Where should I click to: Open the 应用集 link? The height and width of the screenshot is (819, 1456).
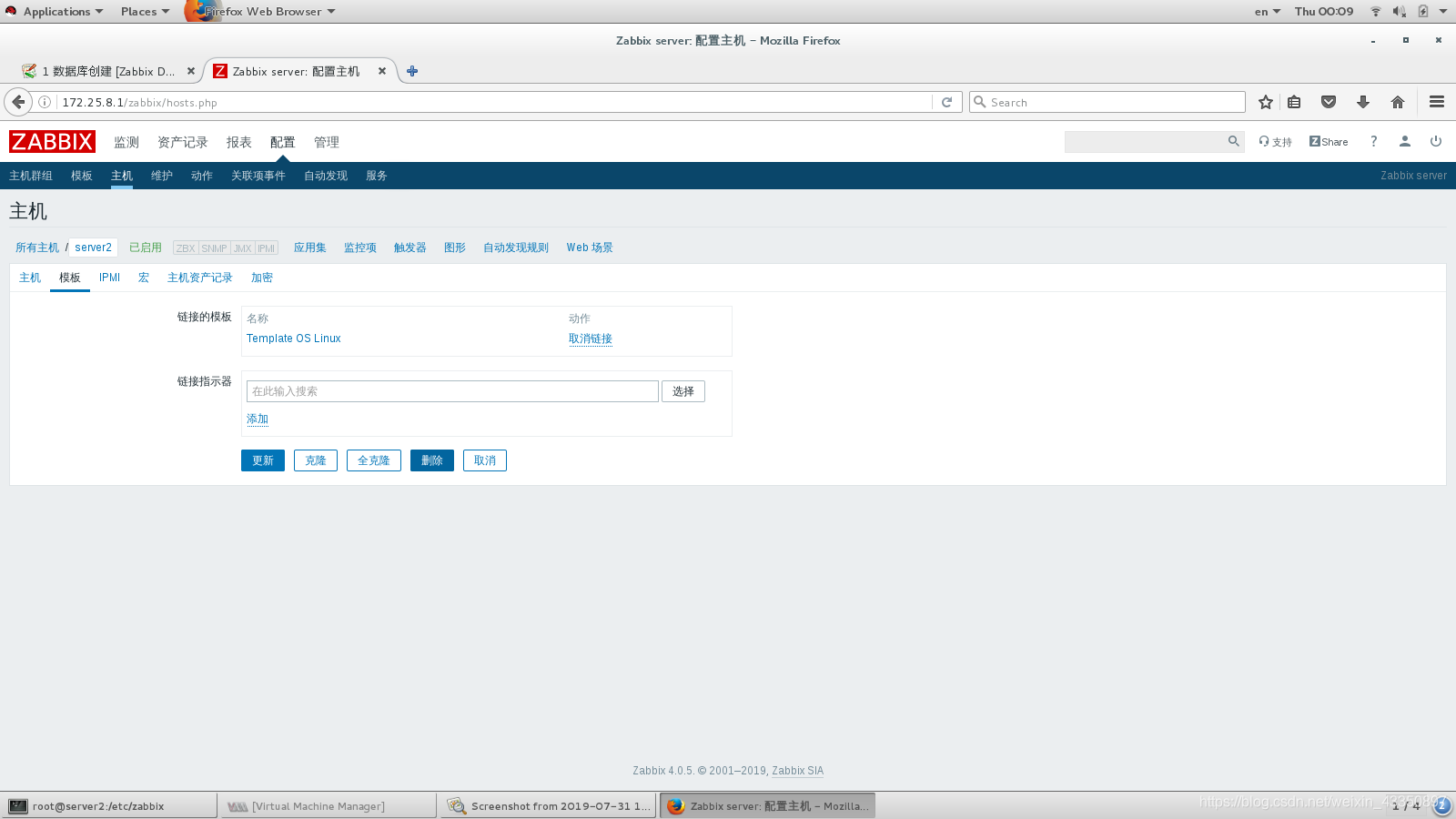point(310,248)
